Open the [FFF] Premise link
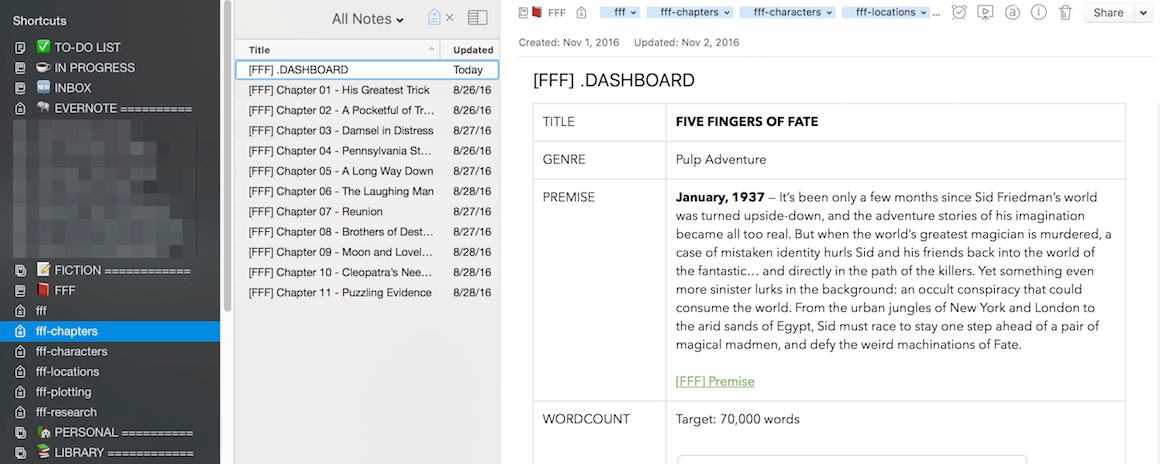 715,381
